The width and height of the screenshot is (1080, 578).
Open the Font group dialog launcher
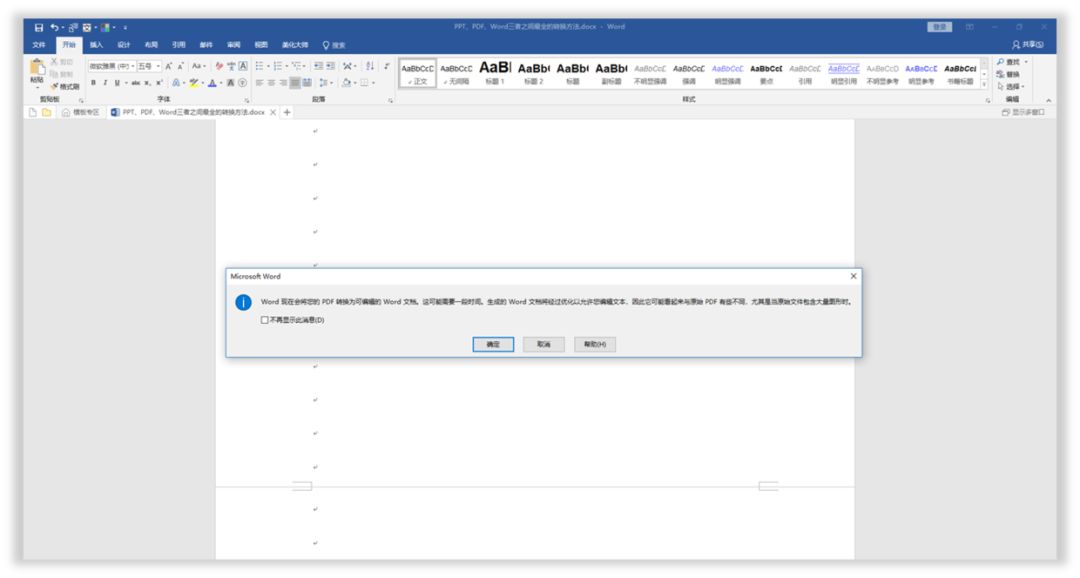[247, 101]
